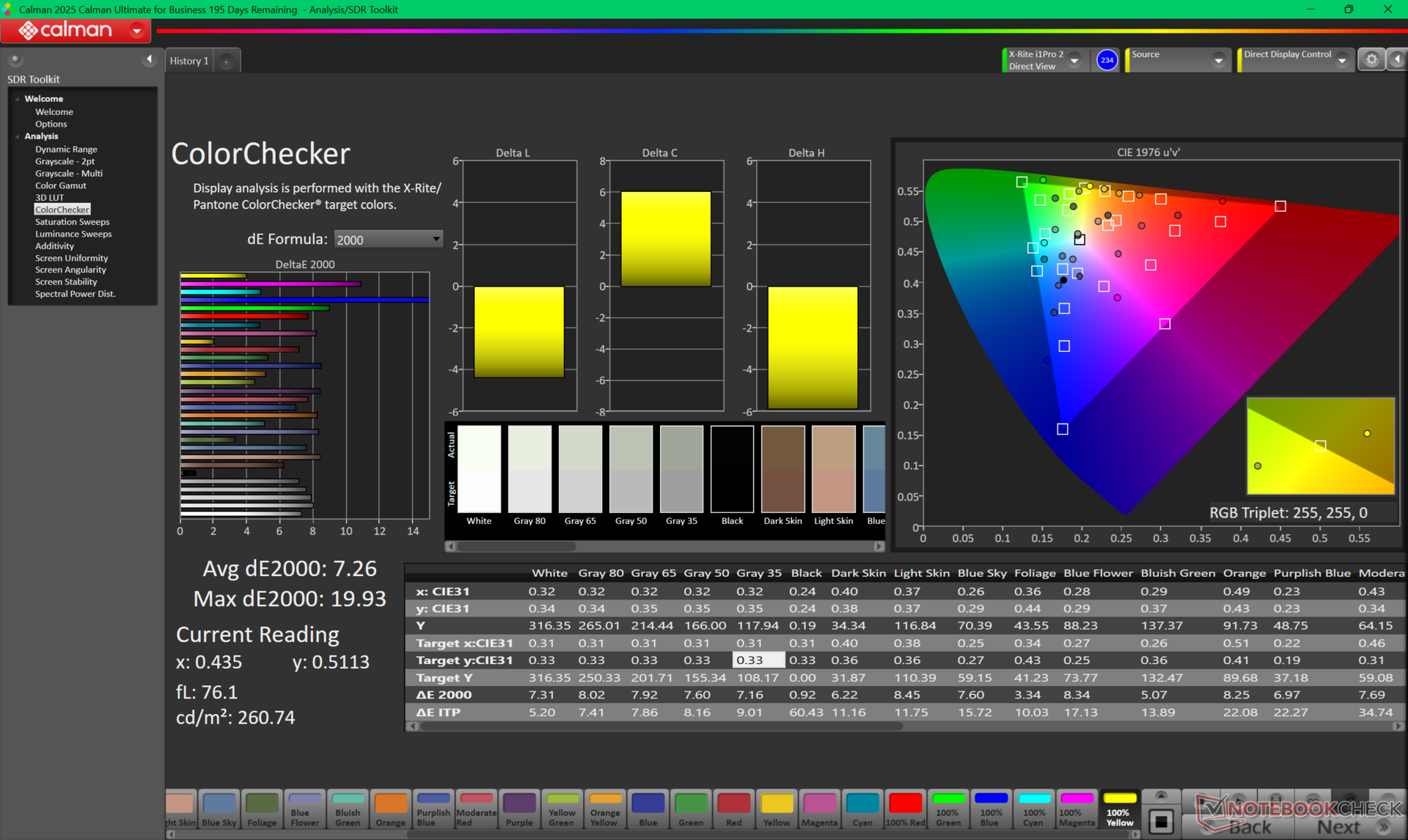Viewport: 1408px width, 840px height.
Task: Click the blue 234 meter status circle
Action: pos(1107,60)
